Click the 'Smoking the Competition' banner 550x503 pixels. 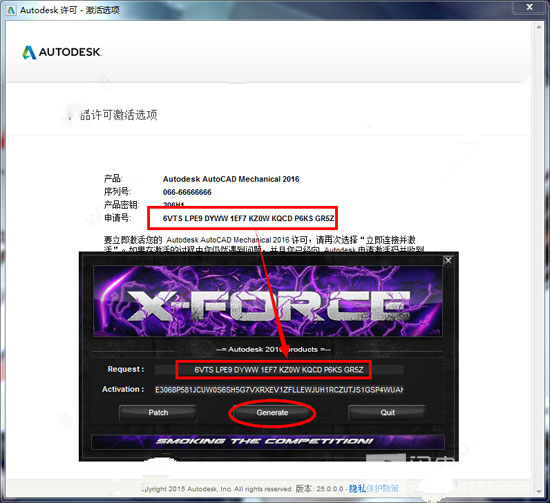click(x=268, y=442)
